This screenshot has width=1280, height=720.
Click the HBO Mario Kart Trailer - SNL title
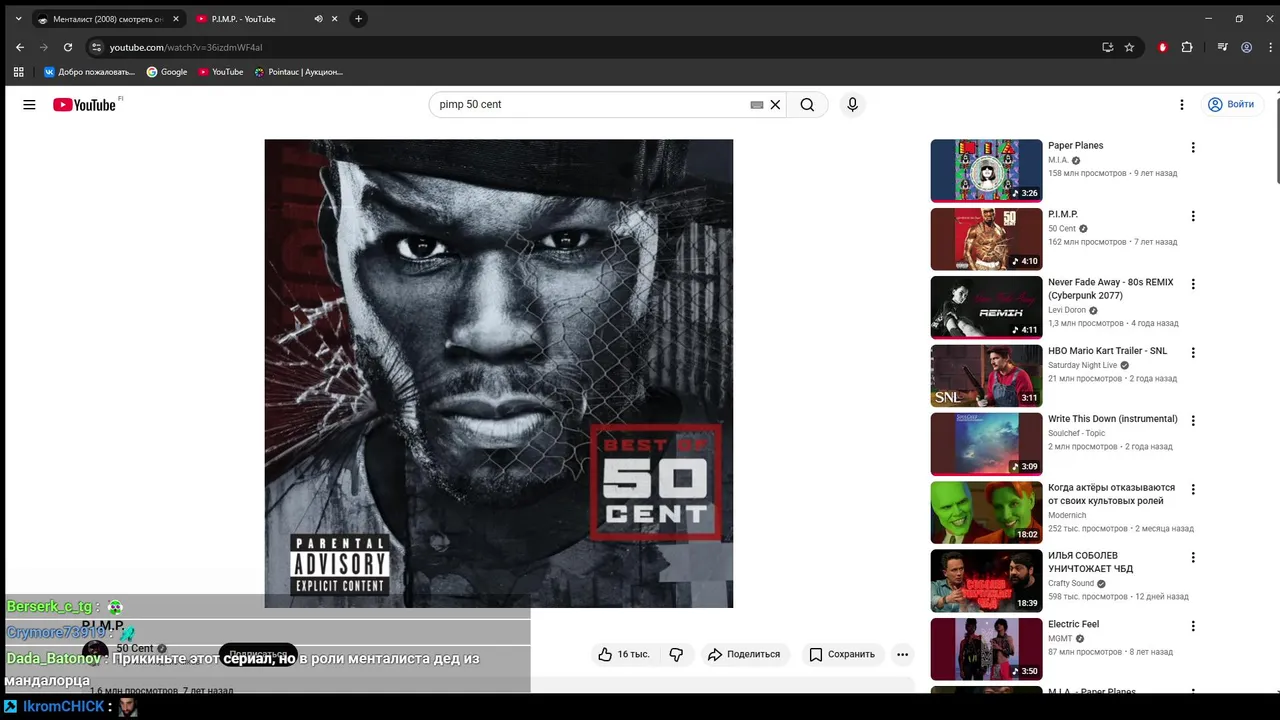(1107, 351)
